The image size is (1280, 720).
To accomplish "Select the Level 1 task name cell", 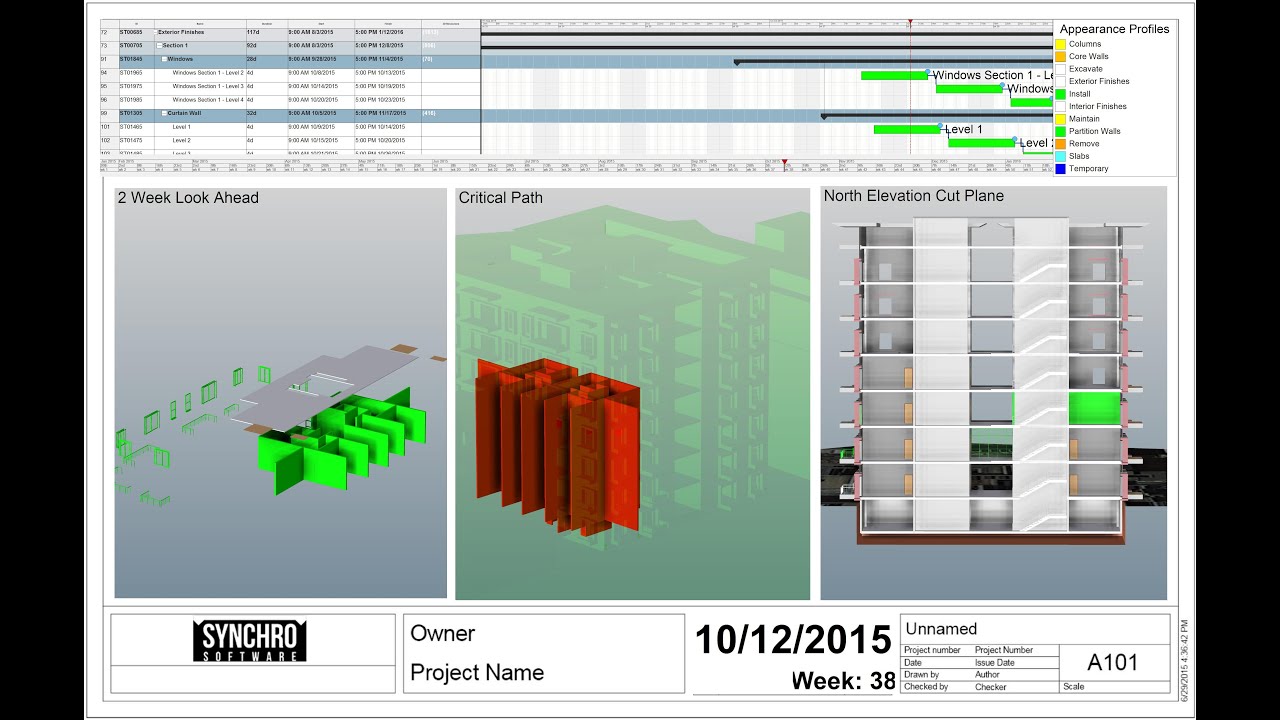I will [200, 127].
